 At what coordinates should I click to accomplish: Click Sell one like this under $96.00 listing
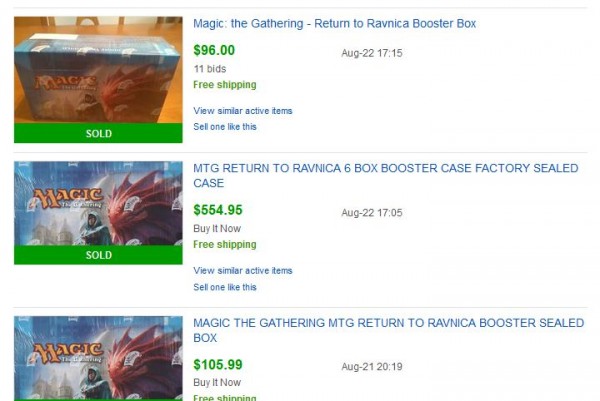[225, 127]
